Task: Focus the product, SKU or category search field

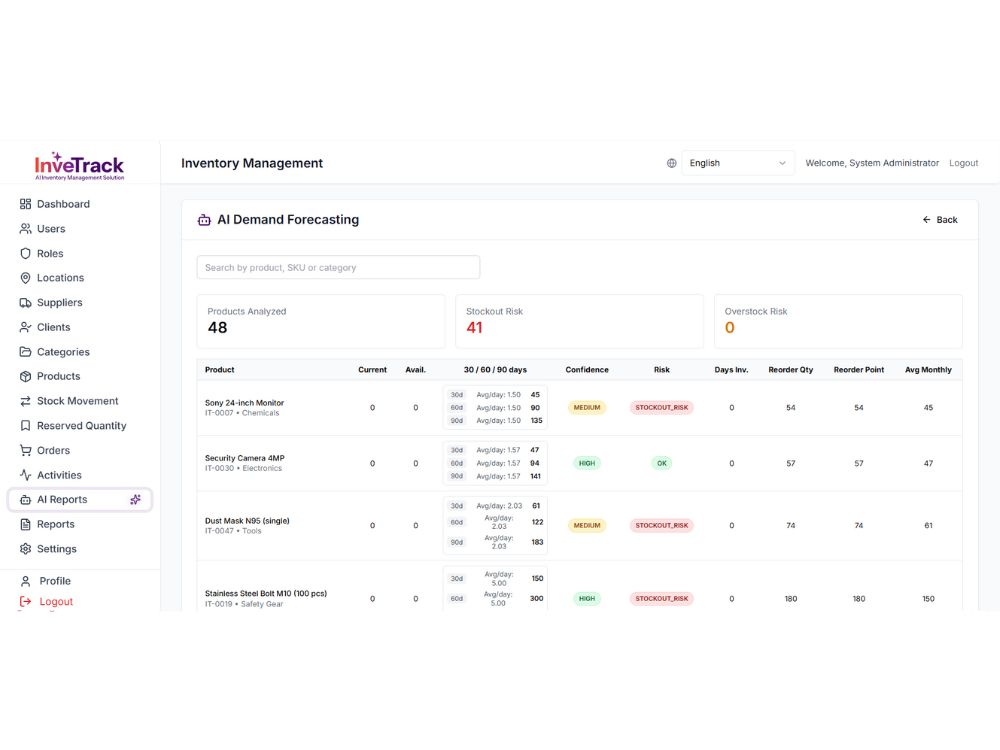Action: pos(338,267)
